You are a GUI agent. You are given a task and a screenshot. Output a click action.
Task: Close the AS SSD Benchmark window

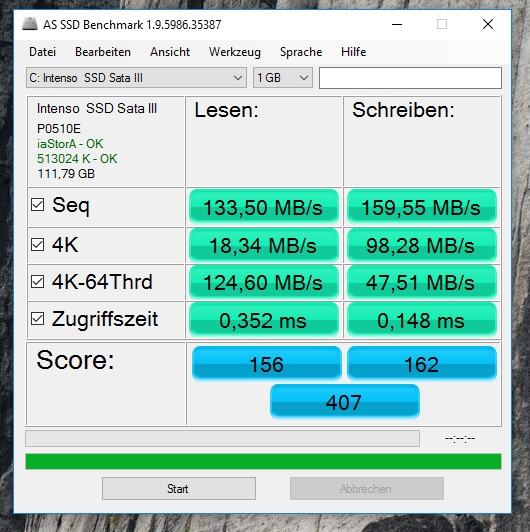point(488,24)
